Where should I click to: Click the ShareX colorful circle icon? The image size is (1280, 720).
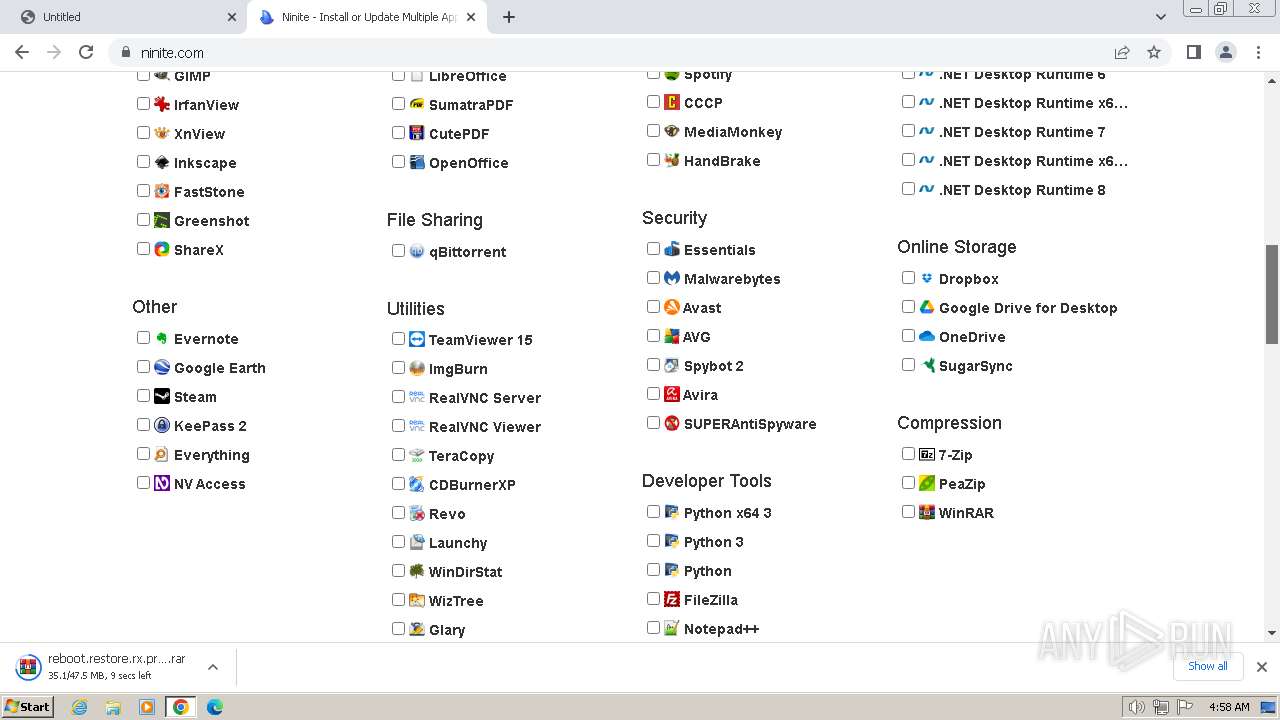click(x=162, y=249)
